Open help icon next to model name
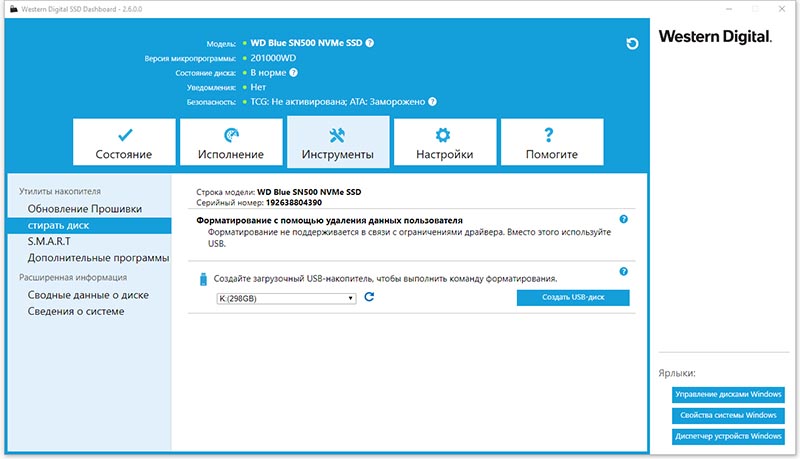 tap(369, 43)
